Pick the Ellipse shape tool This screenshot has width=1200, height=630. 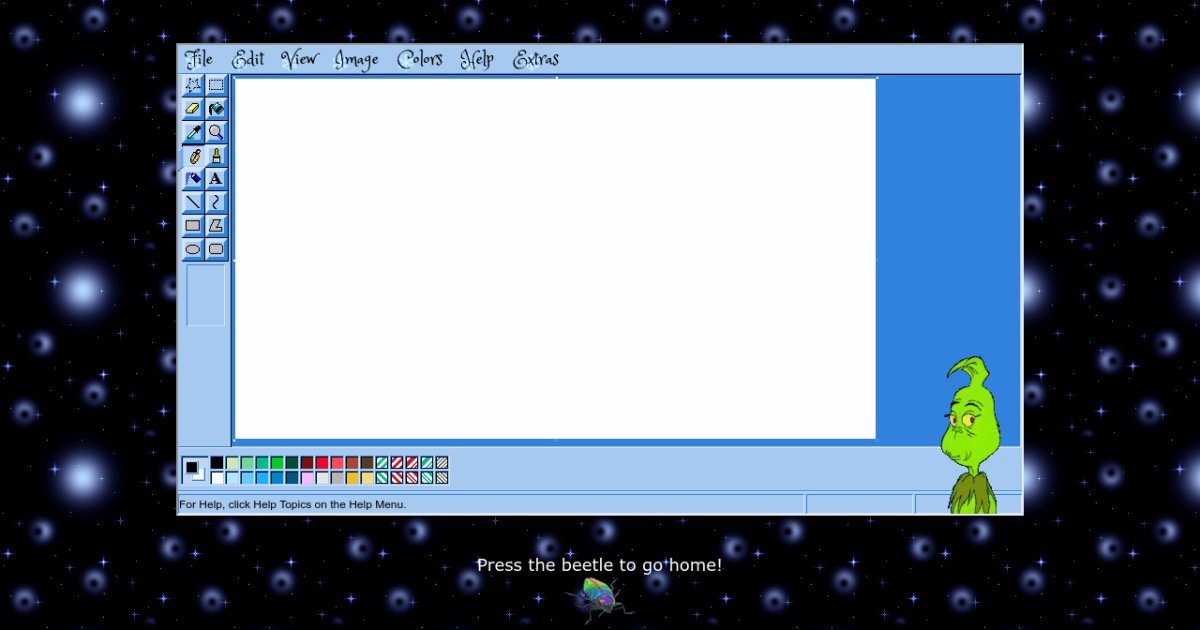[193, 249]
